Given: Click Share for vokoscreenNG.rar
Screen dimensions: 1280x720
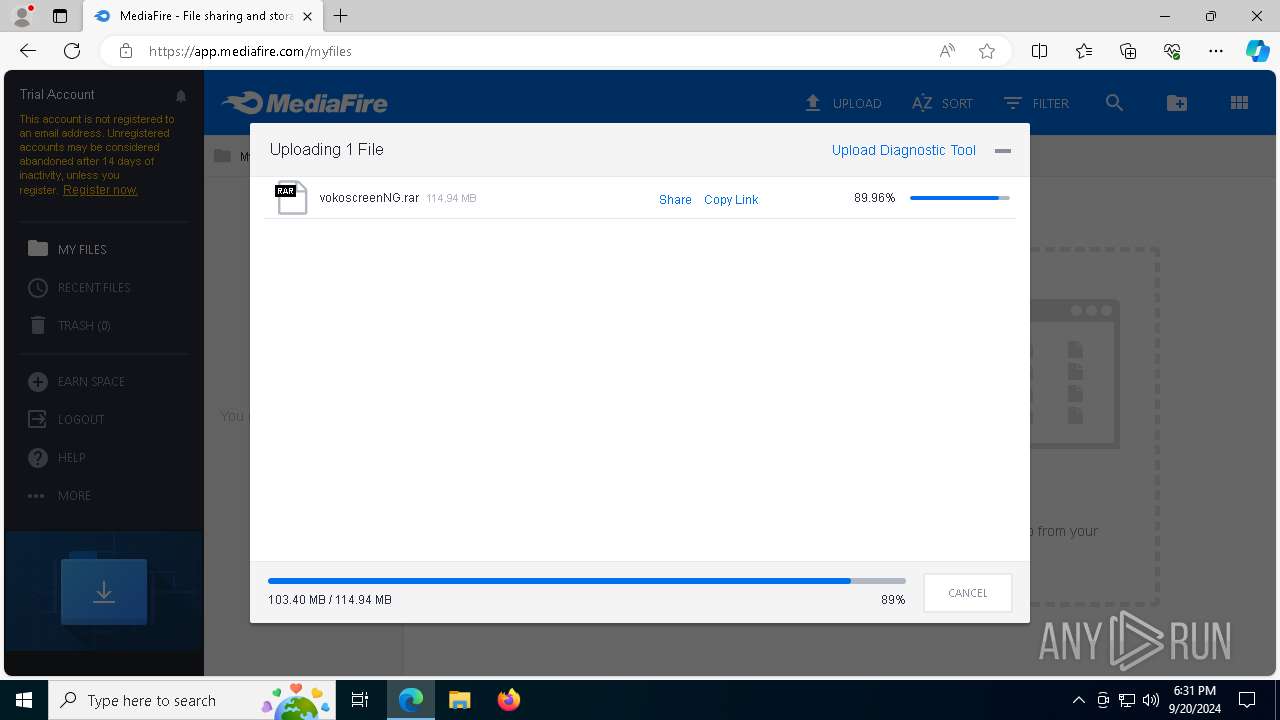Looking at the screenshot, I should (x=675, y=200).
